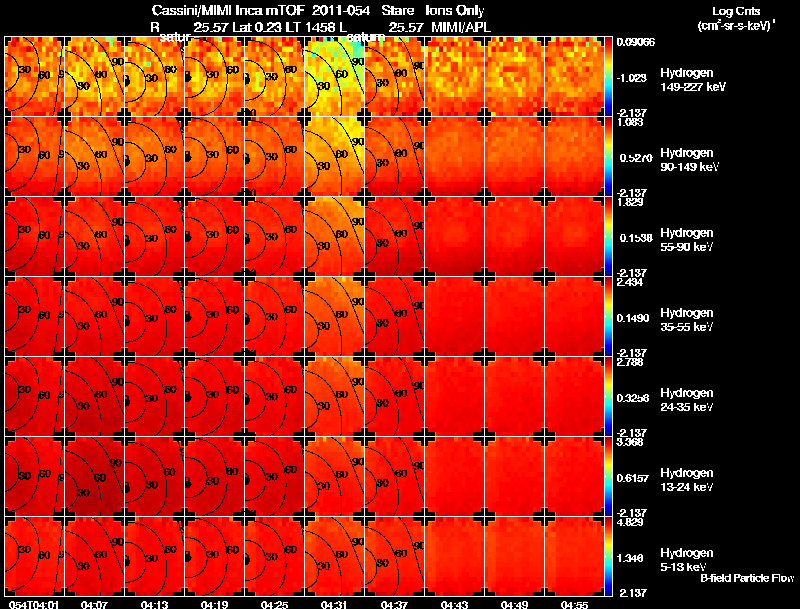Click the '04:55' time axis label

pyautogui.click(x=574, y=605)
